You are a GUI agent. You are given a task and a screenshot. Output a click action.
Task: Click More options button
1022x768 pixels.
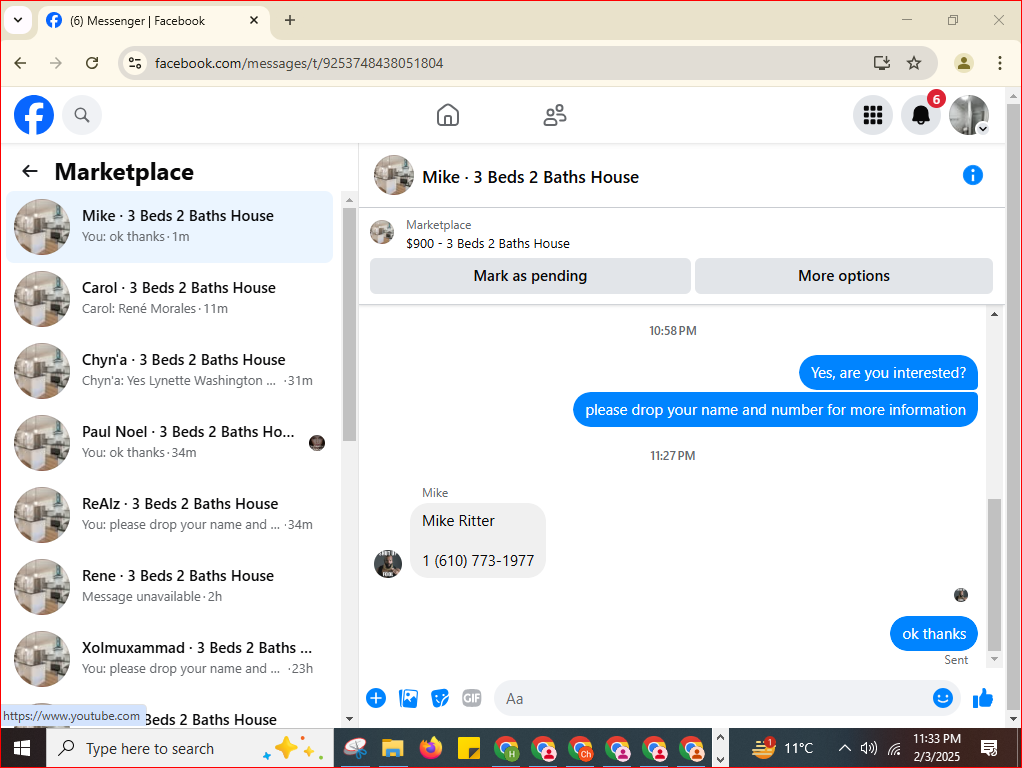pos(843,276)
